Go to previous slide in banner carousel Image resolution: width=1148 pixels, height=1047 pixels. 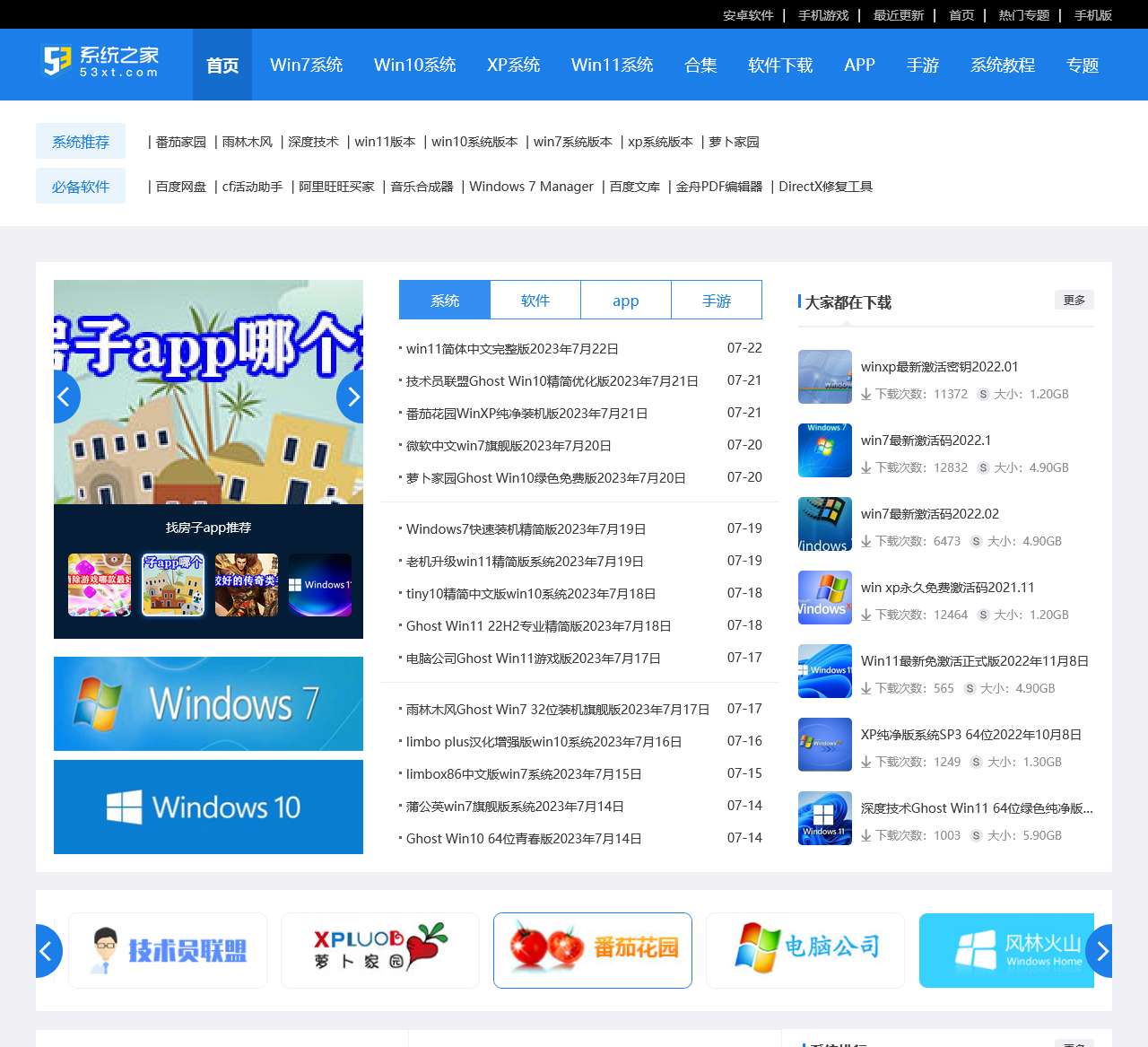pos(65,397)
